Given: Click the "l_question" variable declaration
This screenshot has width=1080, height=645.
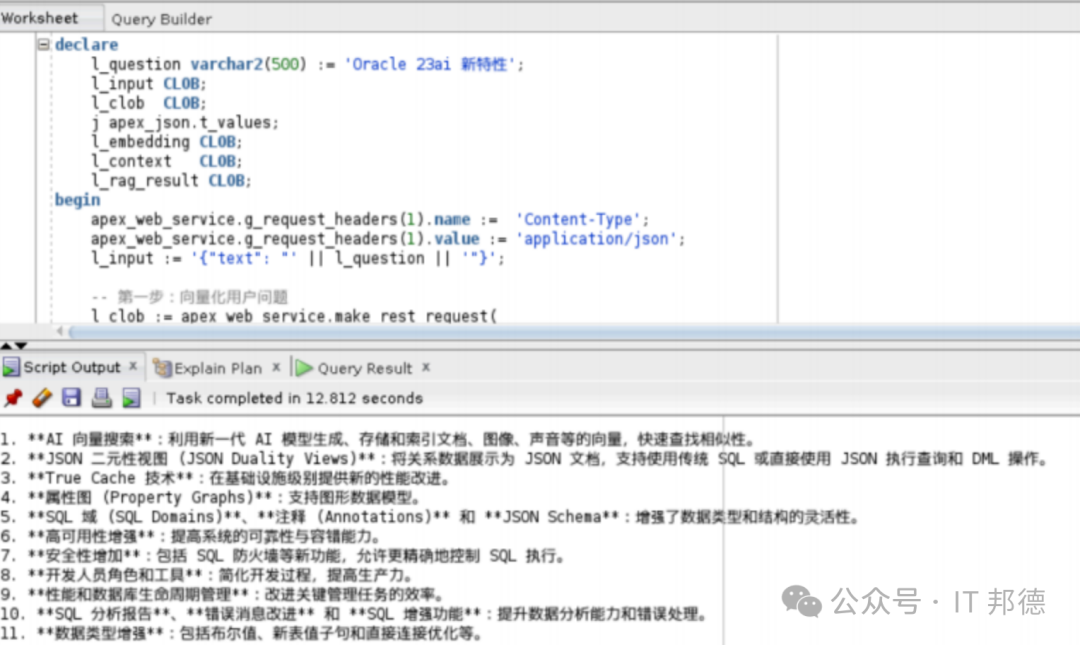Looking at the screenshot, I should 136,64.
